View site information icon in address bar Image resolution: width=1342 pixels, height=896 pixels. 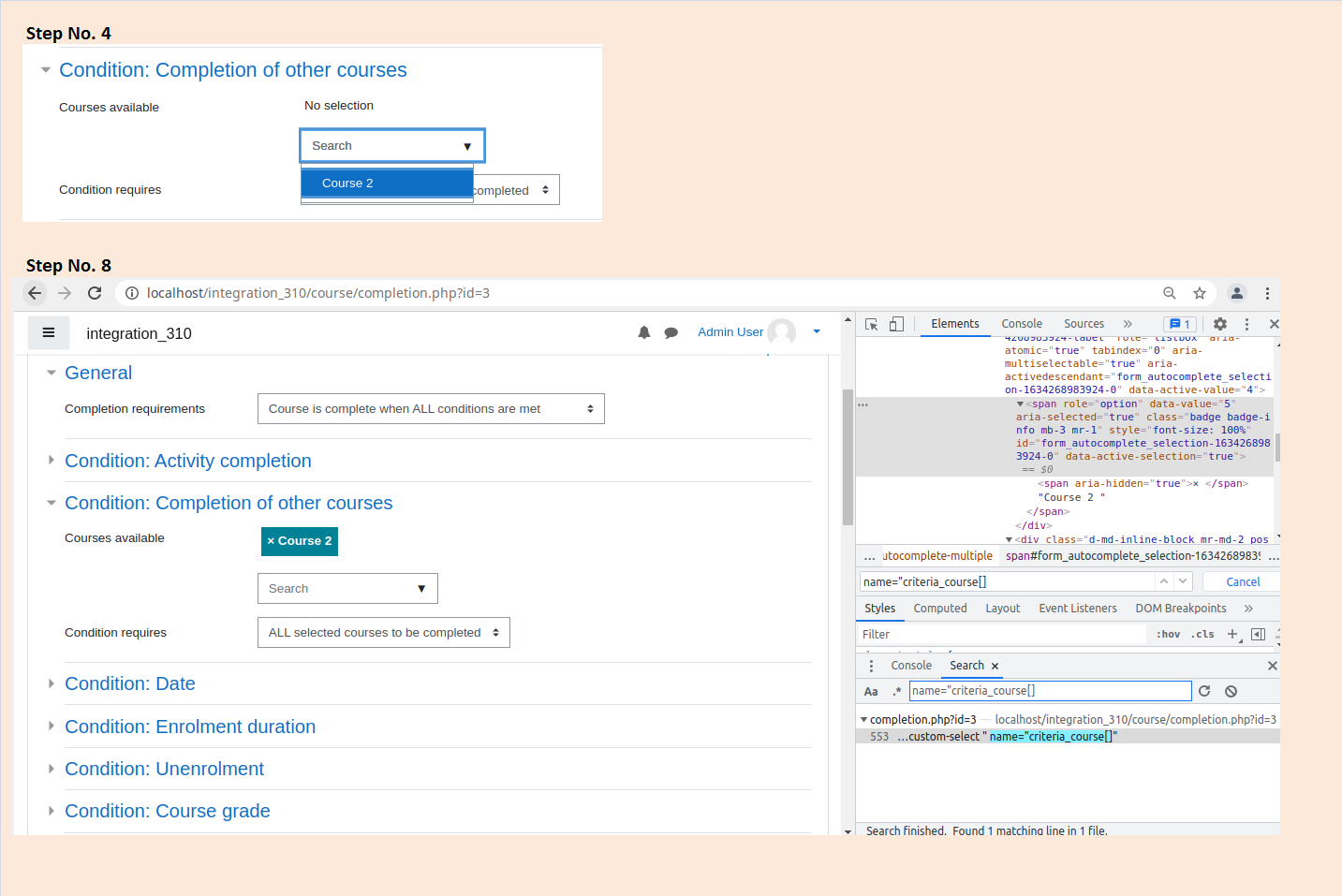[132, 293]
